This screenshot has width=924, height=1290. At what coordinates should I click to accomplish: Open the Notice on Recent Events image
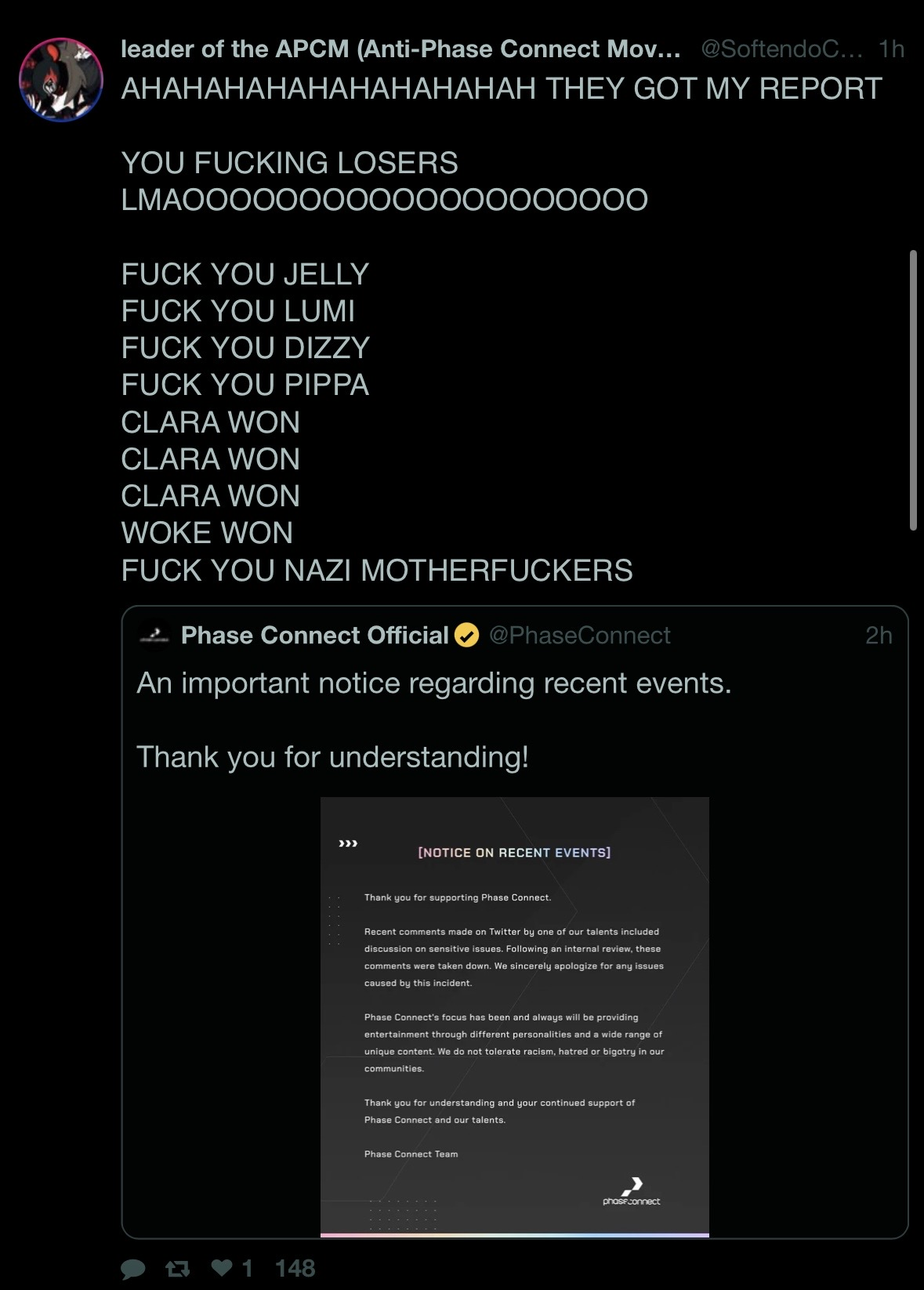(x=515, y=1017)
